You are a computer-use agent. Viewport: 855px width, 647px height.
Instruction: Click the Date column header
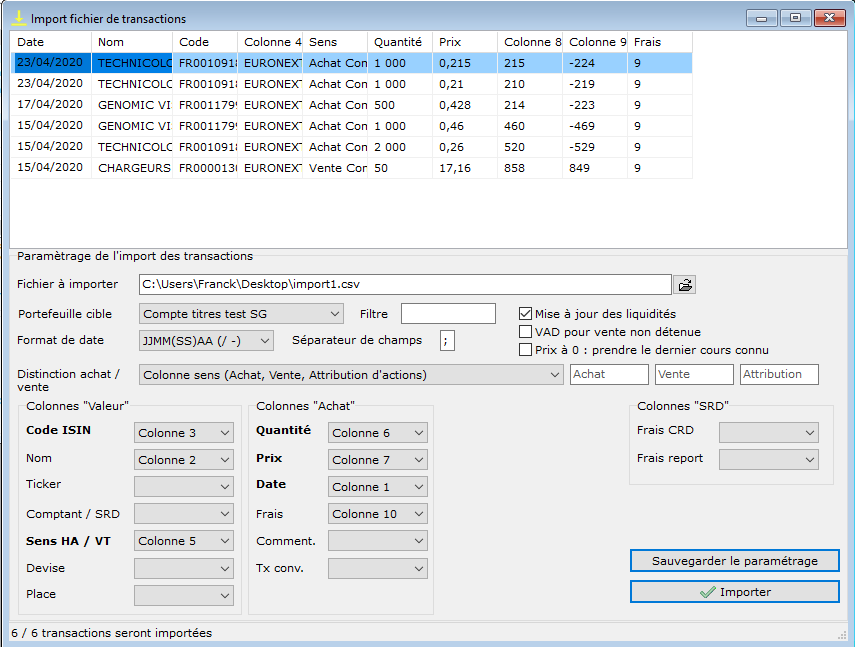(x=51, y=42)
